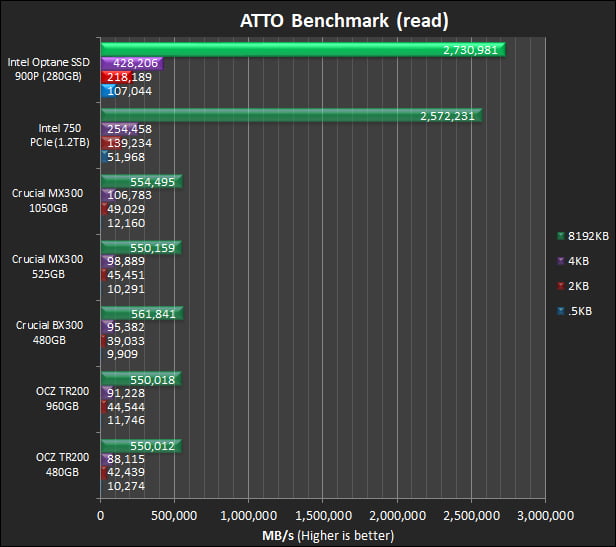Click the 42,439 data label

126,472
